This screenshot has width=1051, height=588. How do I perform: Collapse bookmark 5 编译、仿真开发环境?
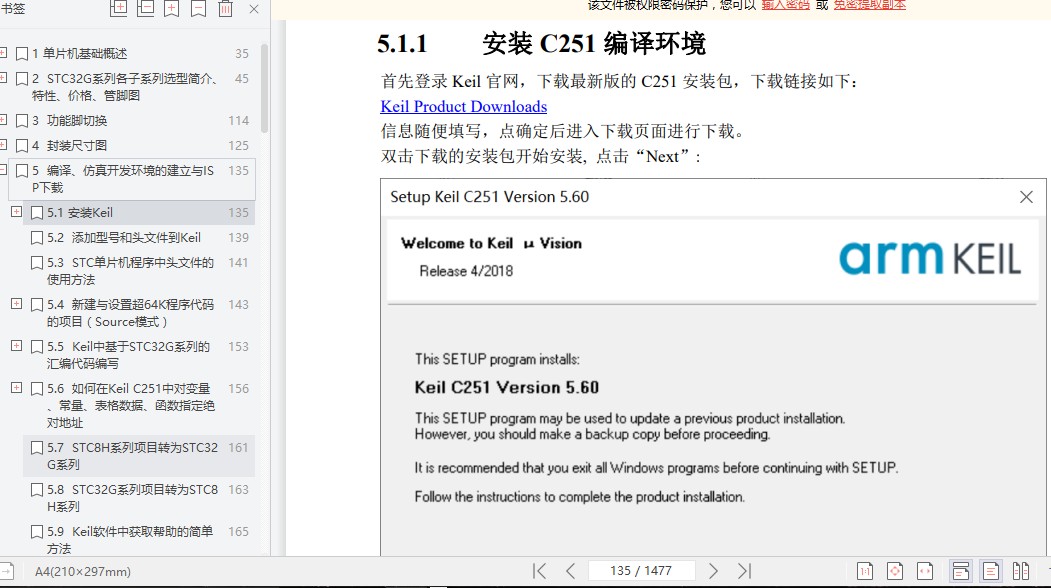pos(3,170)
